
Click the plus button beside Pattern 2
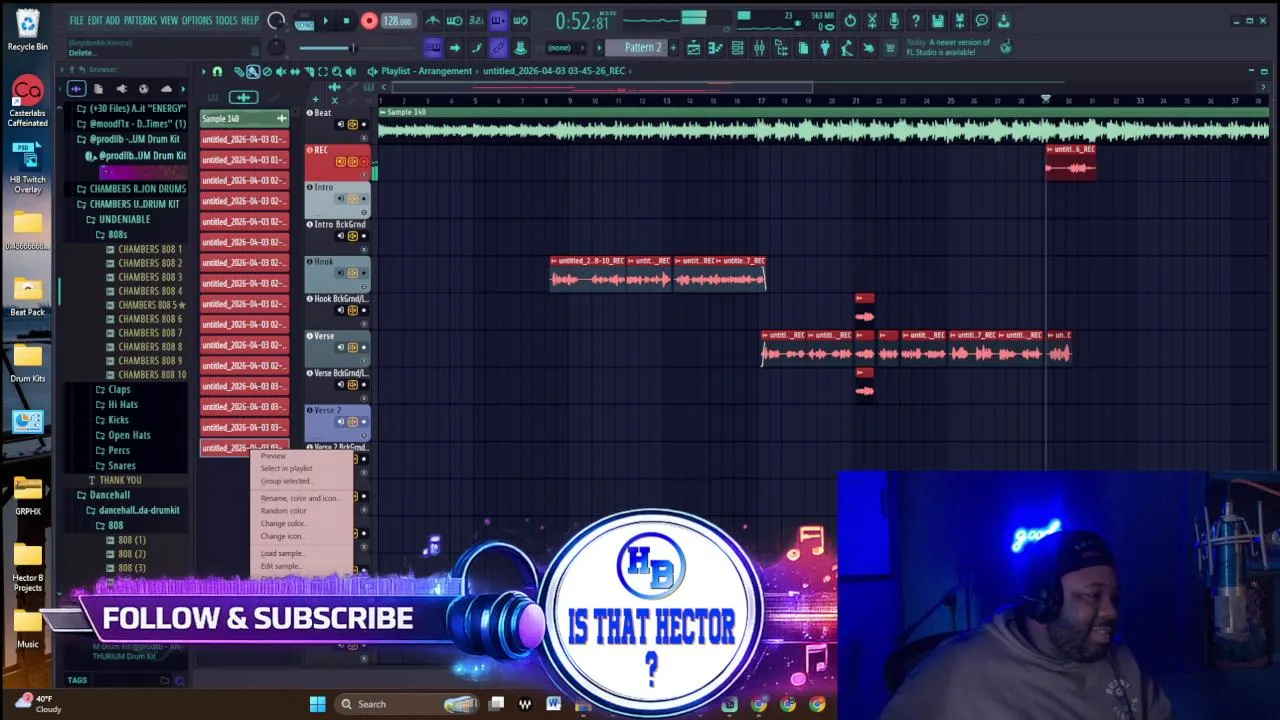coord(673,47)
